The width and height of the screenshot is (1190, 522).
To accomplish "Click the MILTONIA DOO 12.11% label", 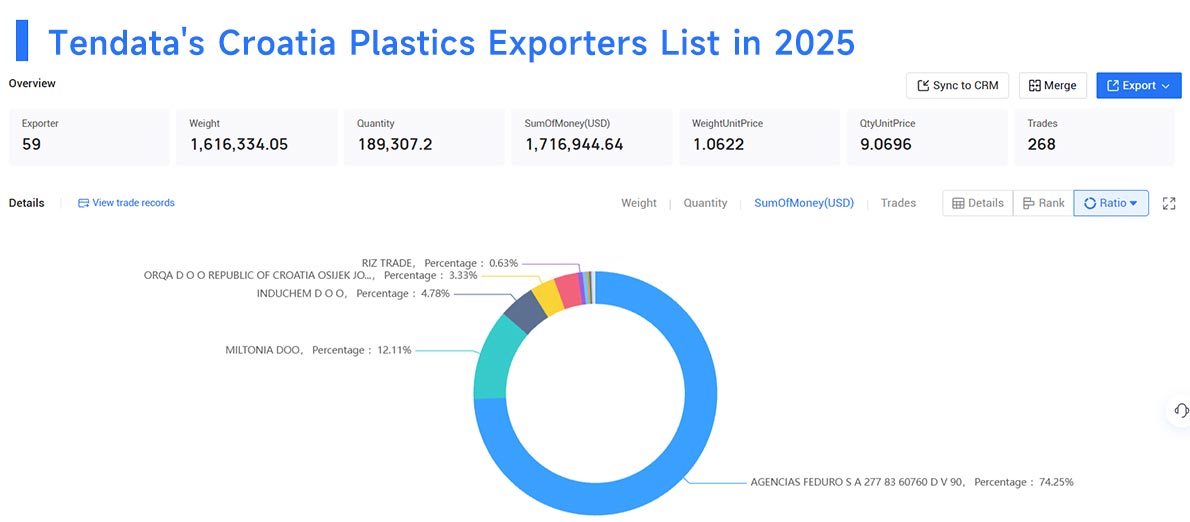I will click(x=318, y=350).
